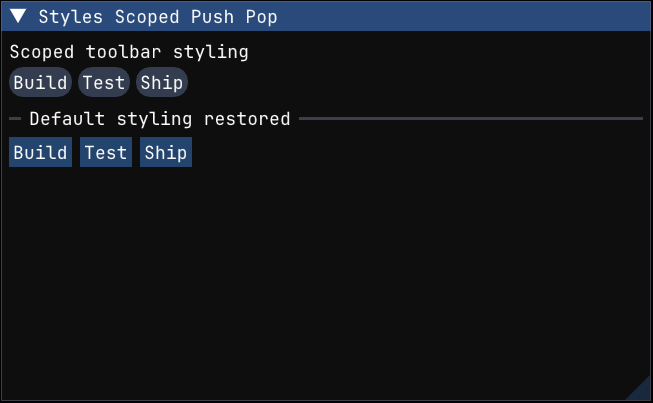Select the blue default-styled Ship button
Viewport: 653px width, 403px height.
click(x=165, y=153)
